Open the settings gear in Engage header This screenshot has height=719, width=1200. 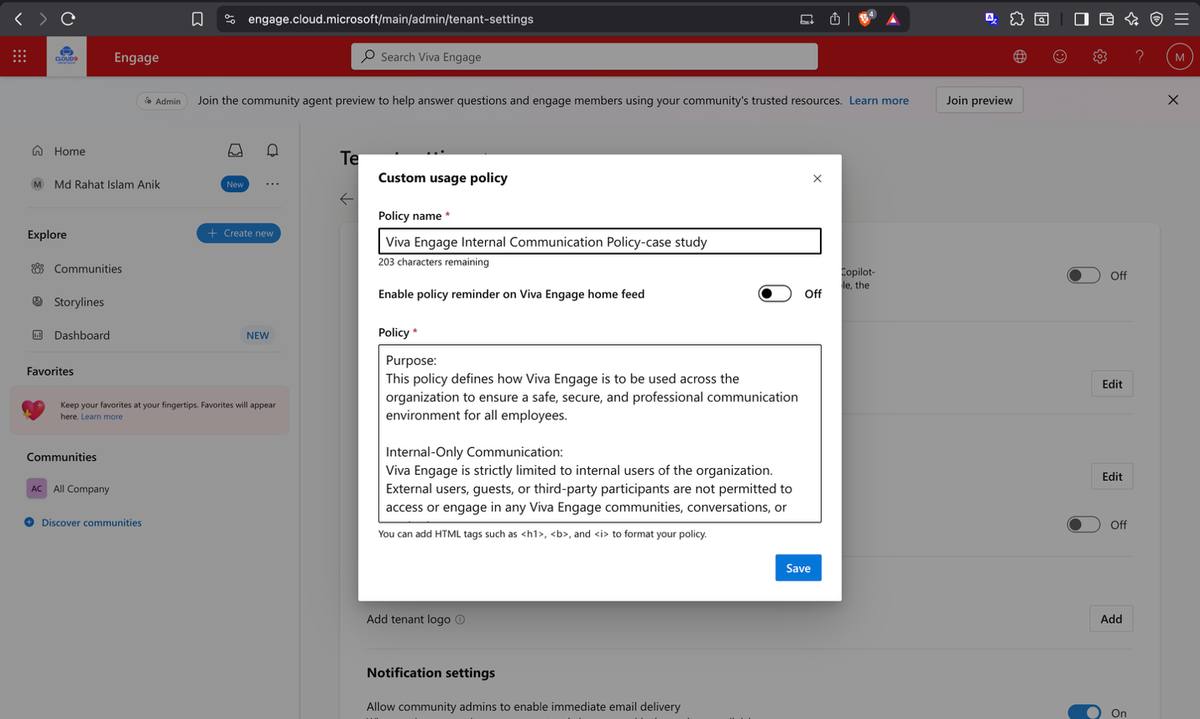(x=1100, y=57)
